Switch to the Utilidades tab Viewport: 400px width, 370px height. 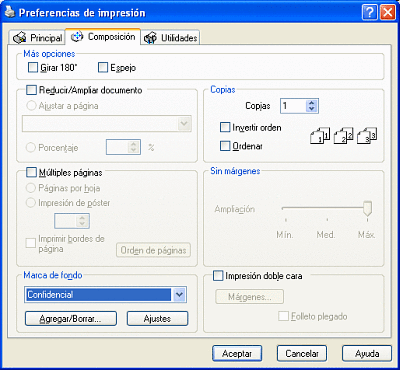point(172,38)
